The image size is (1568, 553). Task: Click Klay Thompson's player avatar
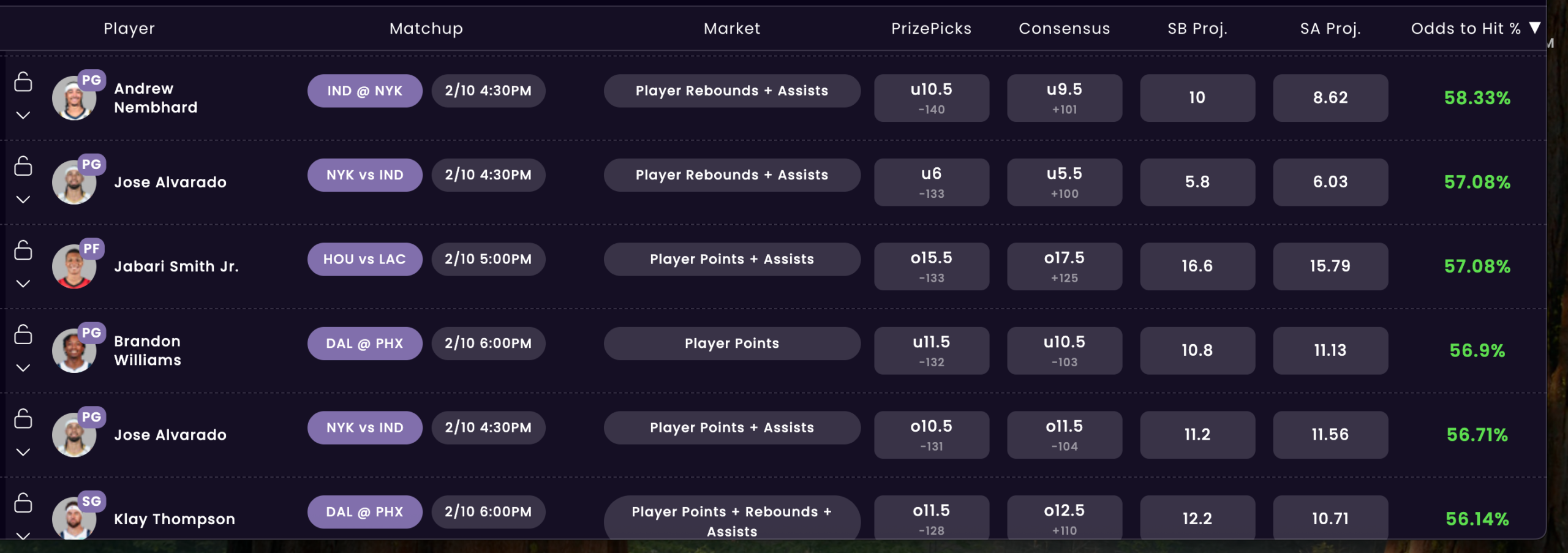click(x=73, y=519)
